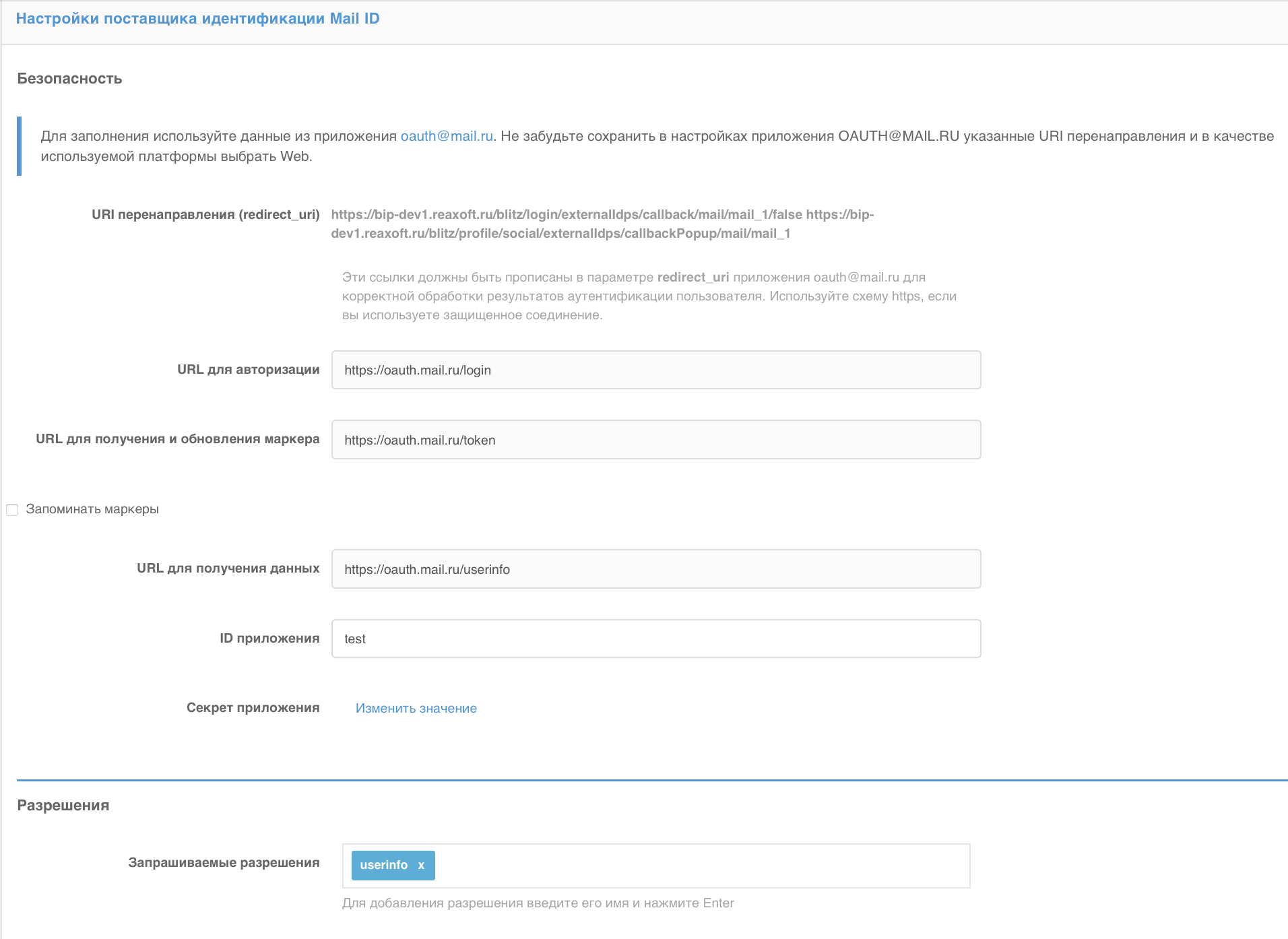The image size is (1288, 939).
Task: Enable the Запоминать маркеры checkbox
Action: pos(12,510)
